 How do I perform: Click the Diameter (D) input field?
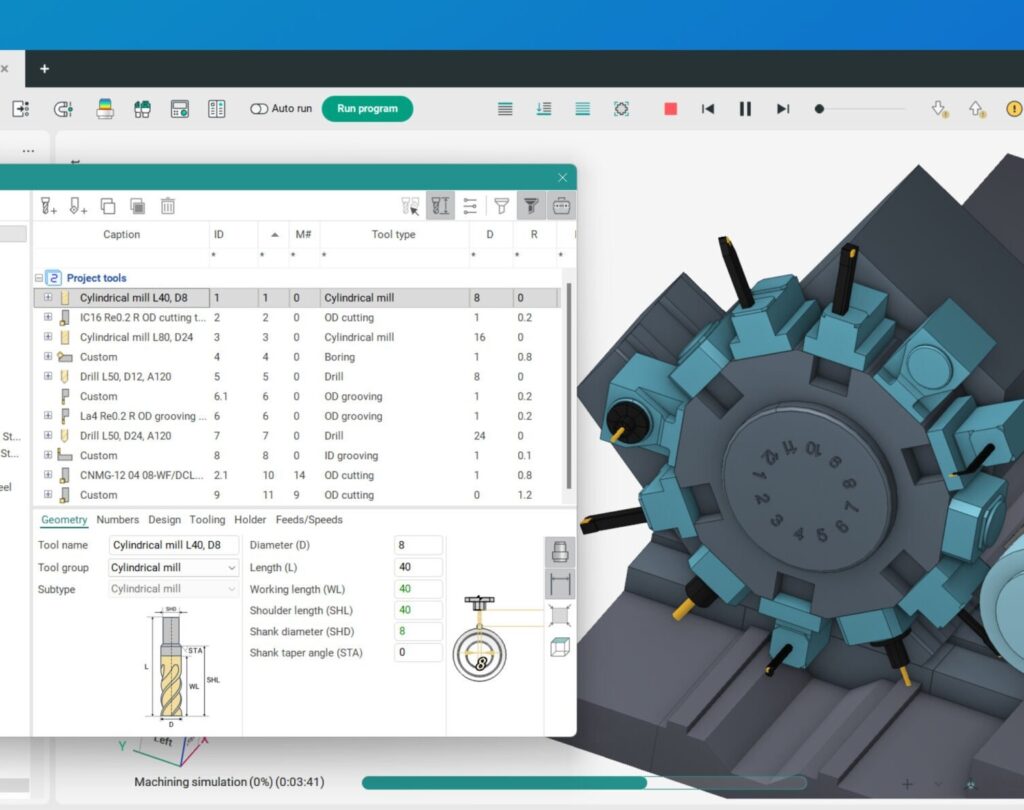[418, 545]
